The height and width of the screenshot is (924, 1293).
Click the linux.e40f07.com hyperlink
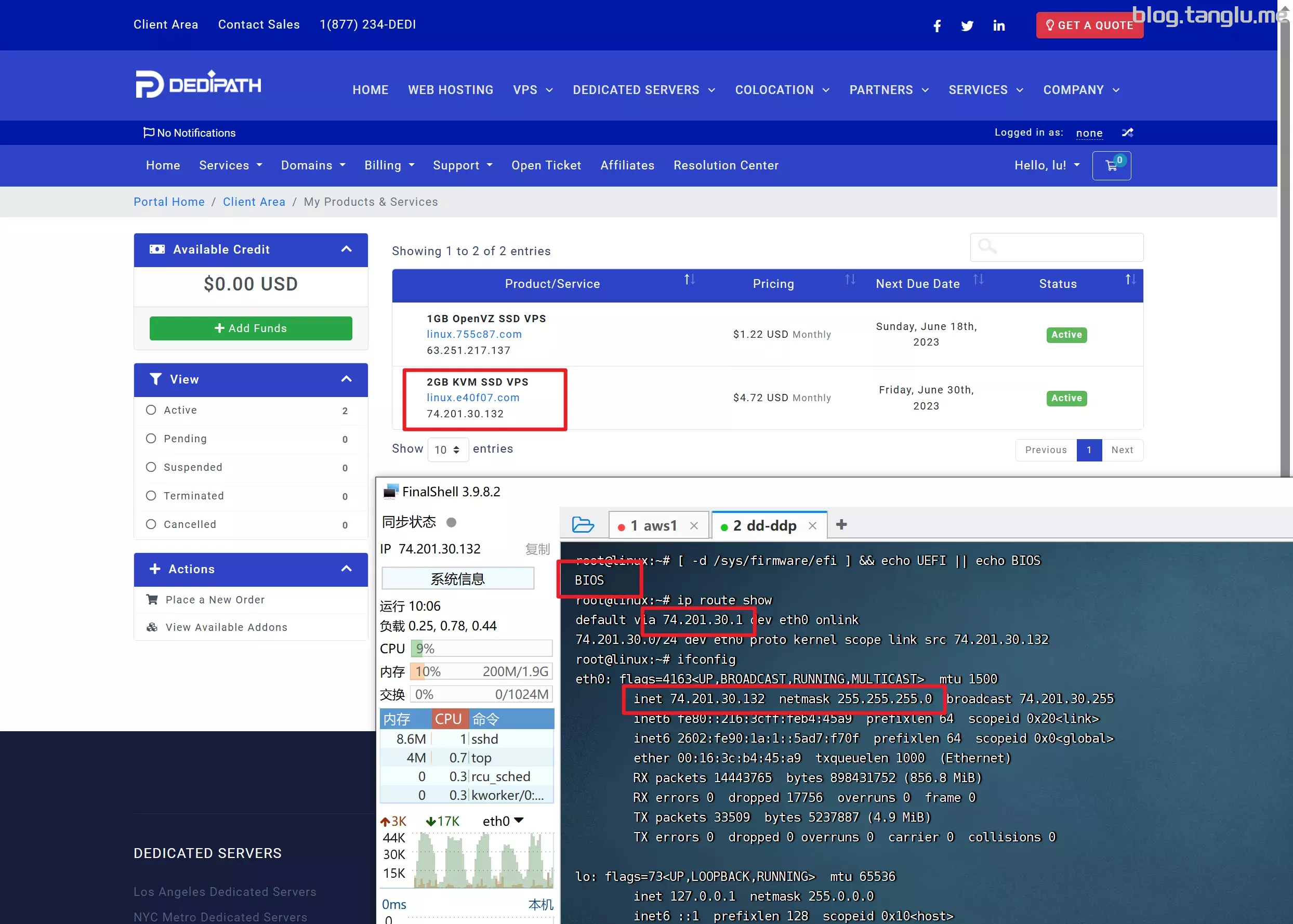click(472, 397)
